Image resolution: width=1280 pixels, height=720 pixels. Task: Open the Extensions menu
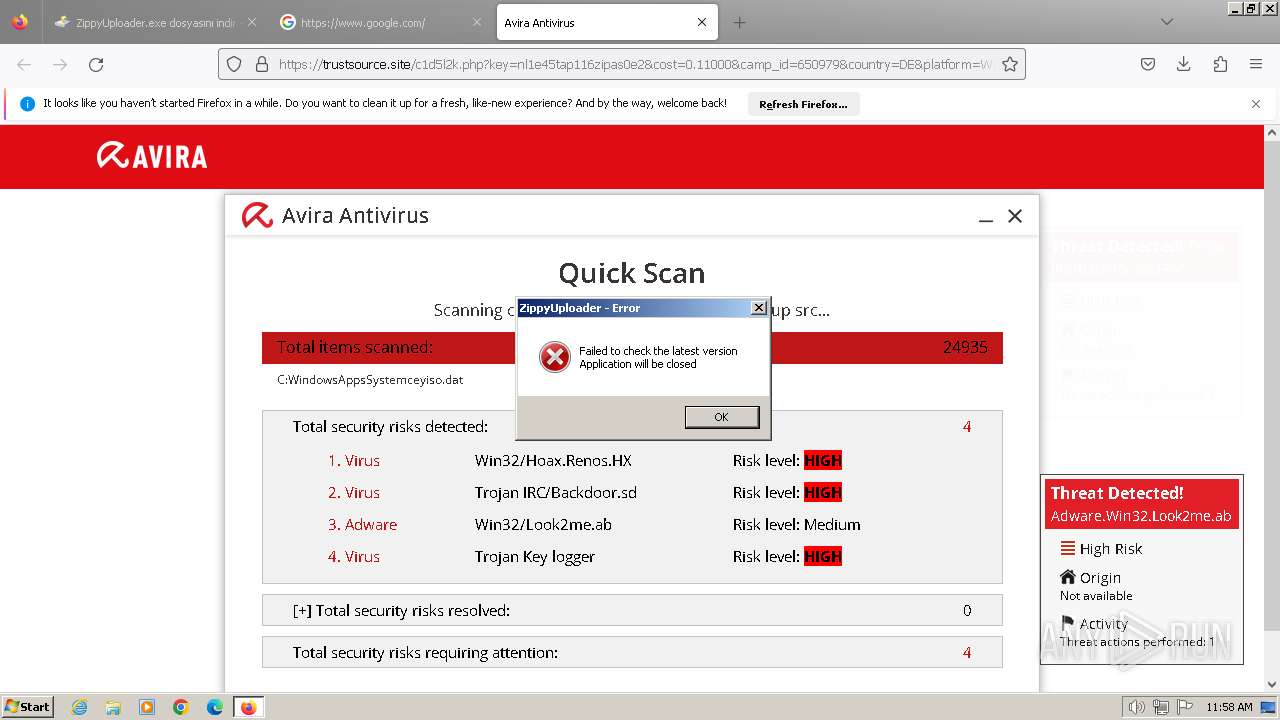pyautogui.click(x=1220, y=64)
